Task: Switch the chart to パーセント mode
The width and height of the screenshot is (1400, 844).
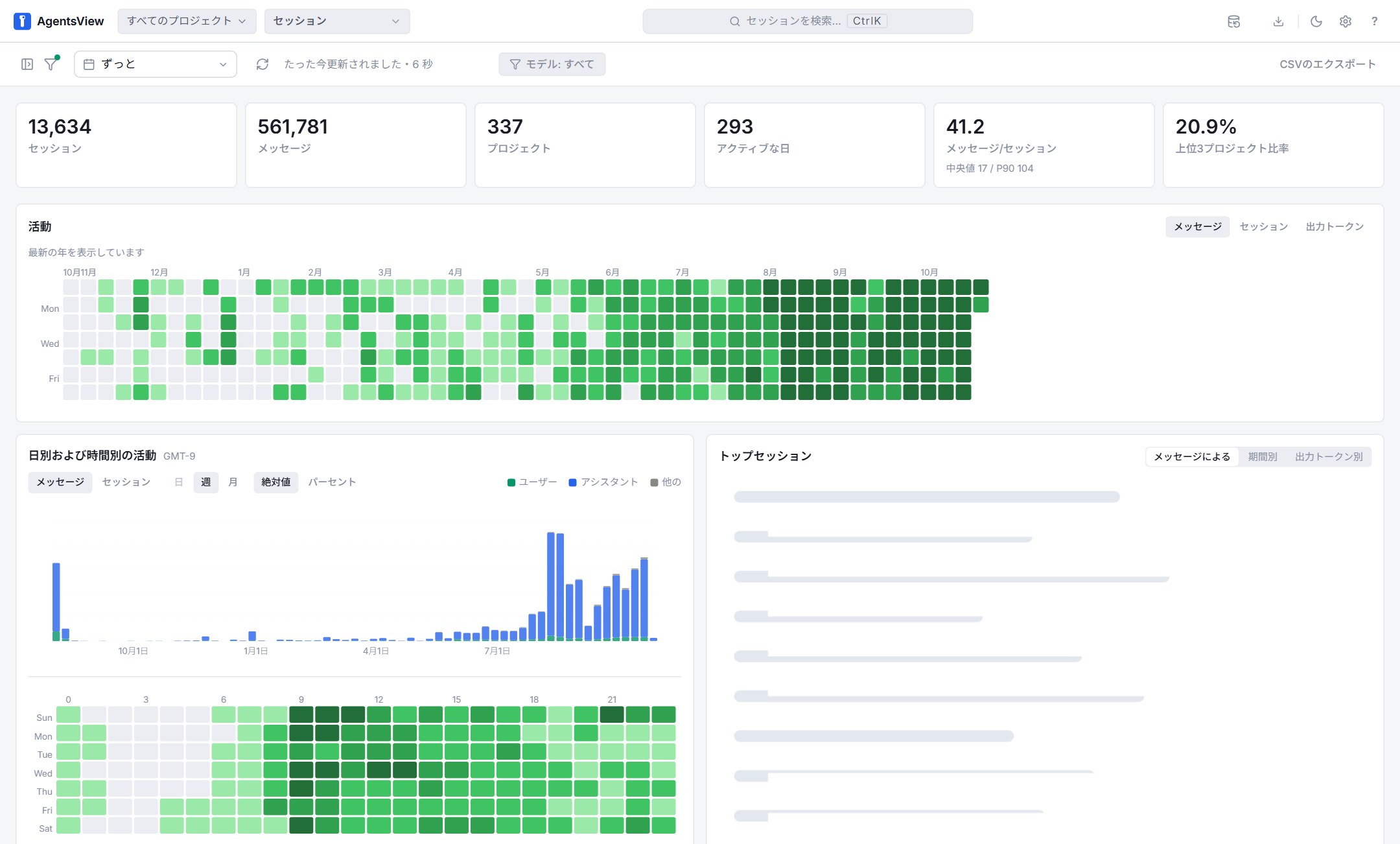Action: [x=332, y=482]
